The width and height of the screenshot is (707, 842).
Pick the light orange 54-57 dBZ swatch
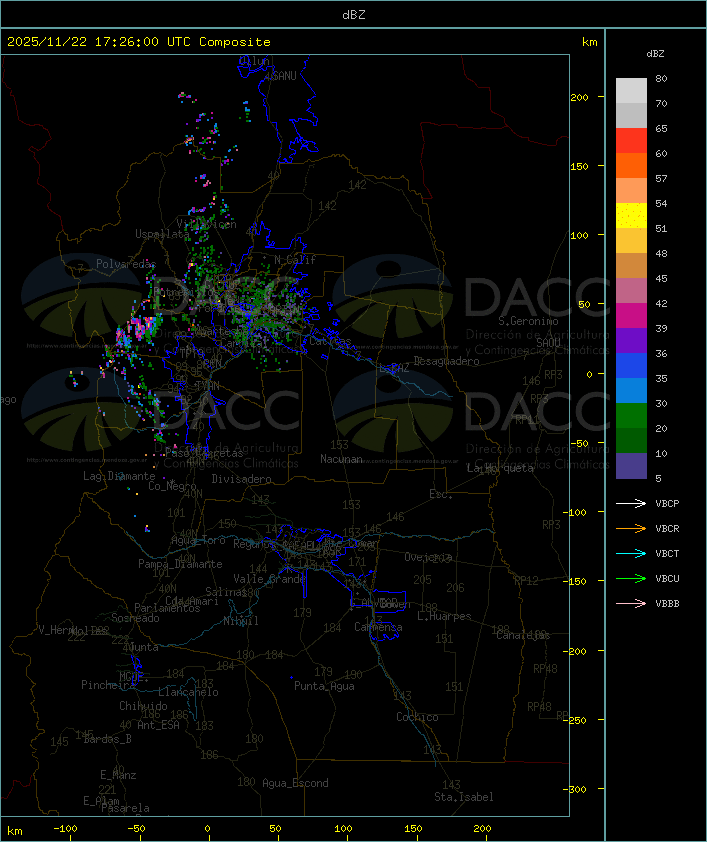(631, 191)
